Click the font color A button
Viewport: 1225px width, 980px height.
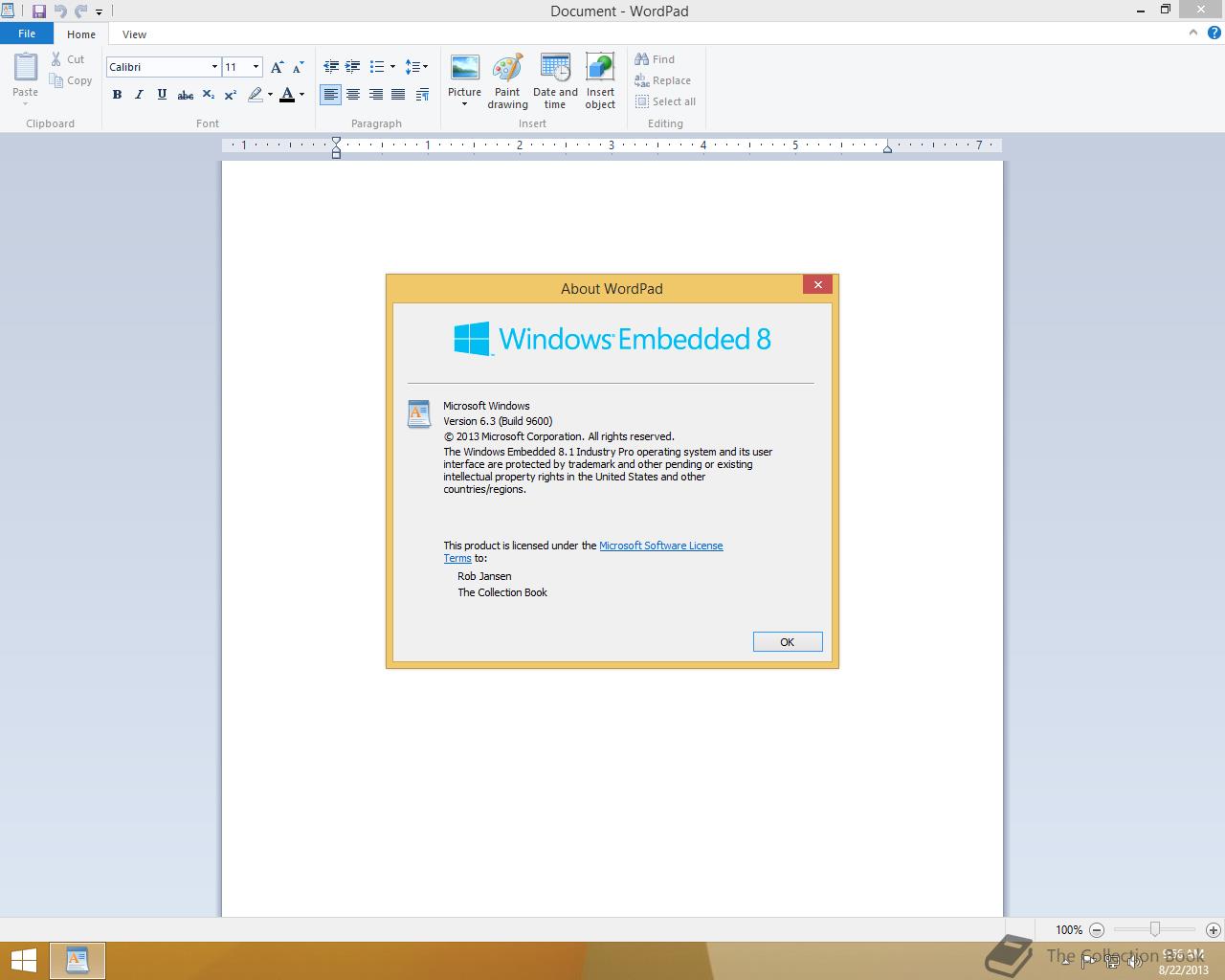point(287,95)
